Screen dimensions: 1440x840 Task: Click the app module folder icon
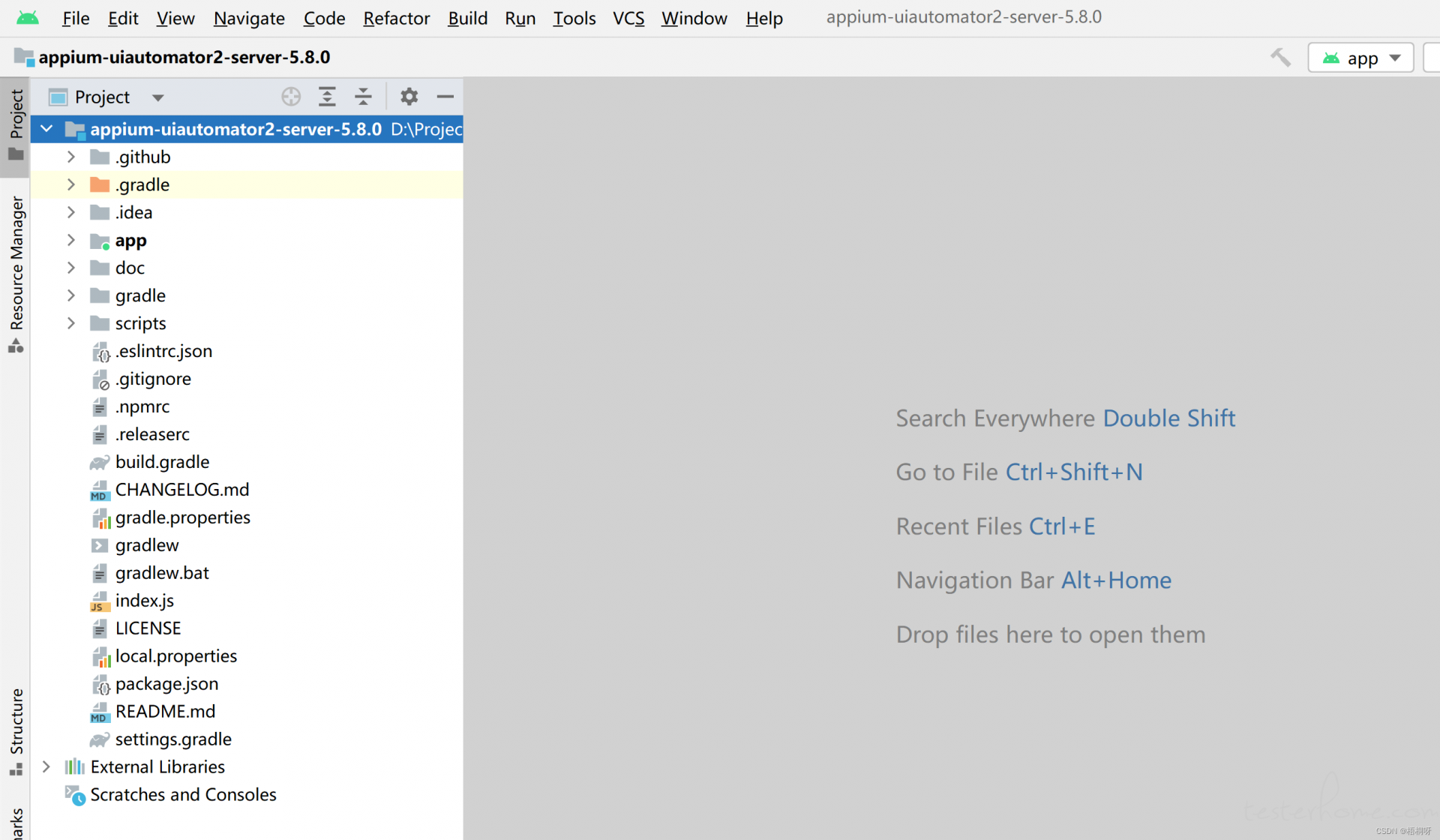click(x=100, y=241)
